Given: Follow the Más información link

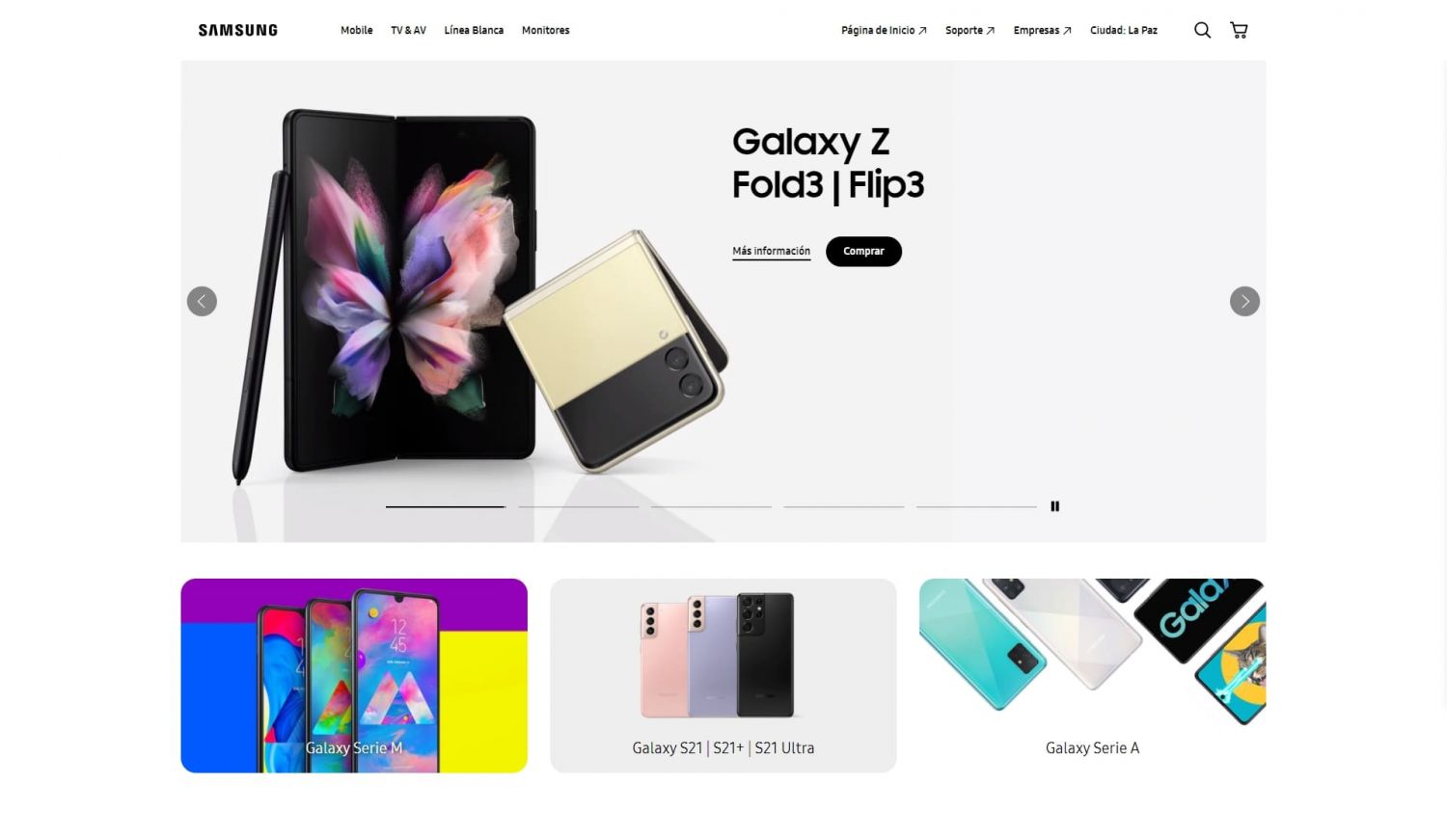Looking at the screenshot, I should pyautogui.click(x=771, y=251).
